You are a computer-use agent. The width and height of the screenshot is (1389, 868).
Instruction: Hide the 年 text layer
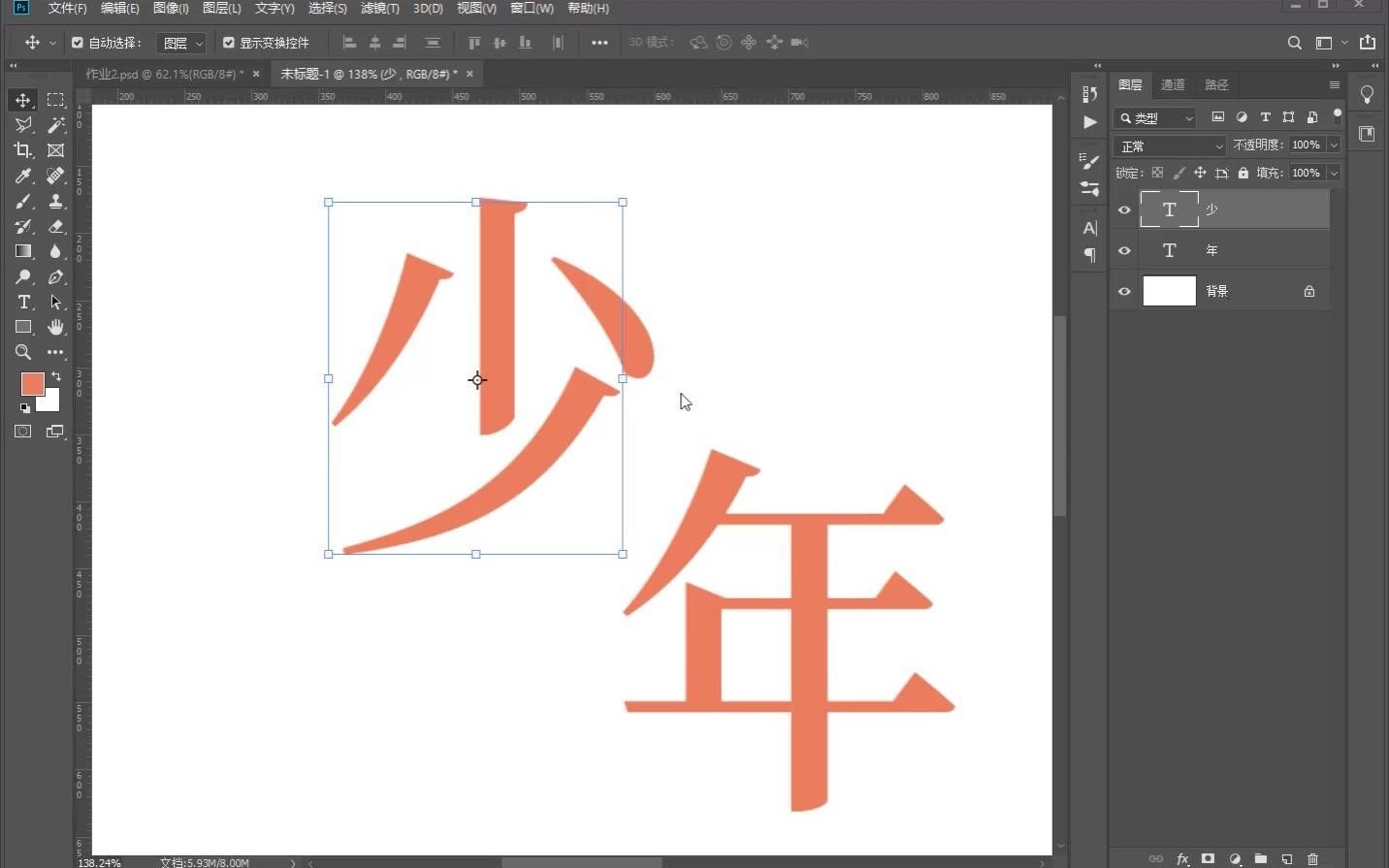(x=1124, y=251)
